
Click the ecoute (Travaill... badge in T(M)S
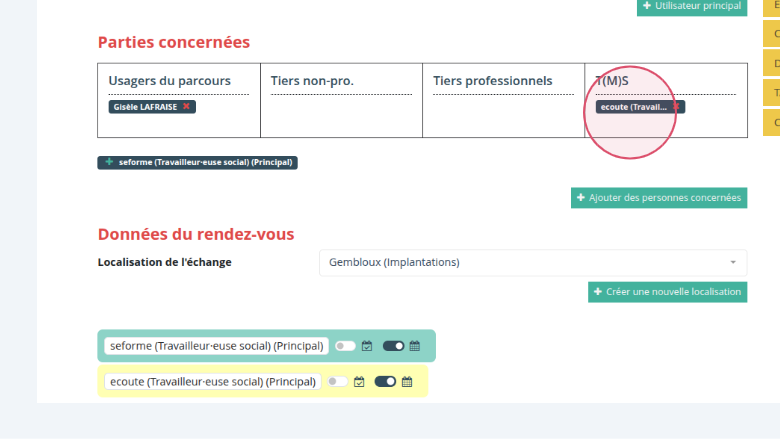633,107
